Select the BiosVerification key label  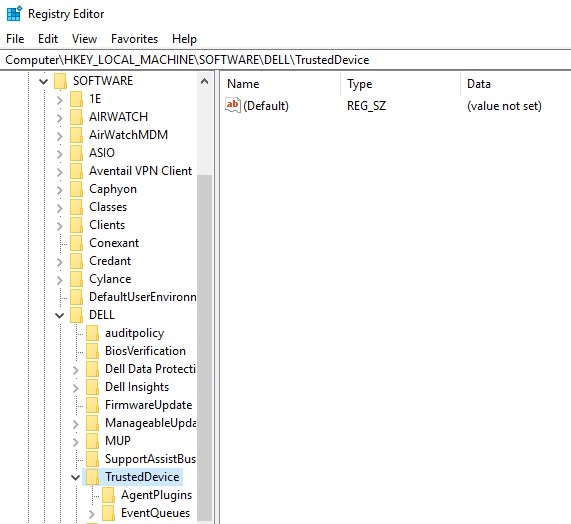click(145, 351)
